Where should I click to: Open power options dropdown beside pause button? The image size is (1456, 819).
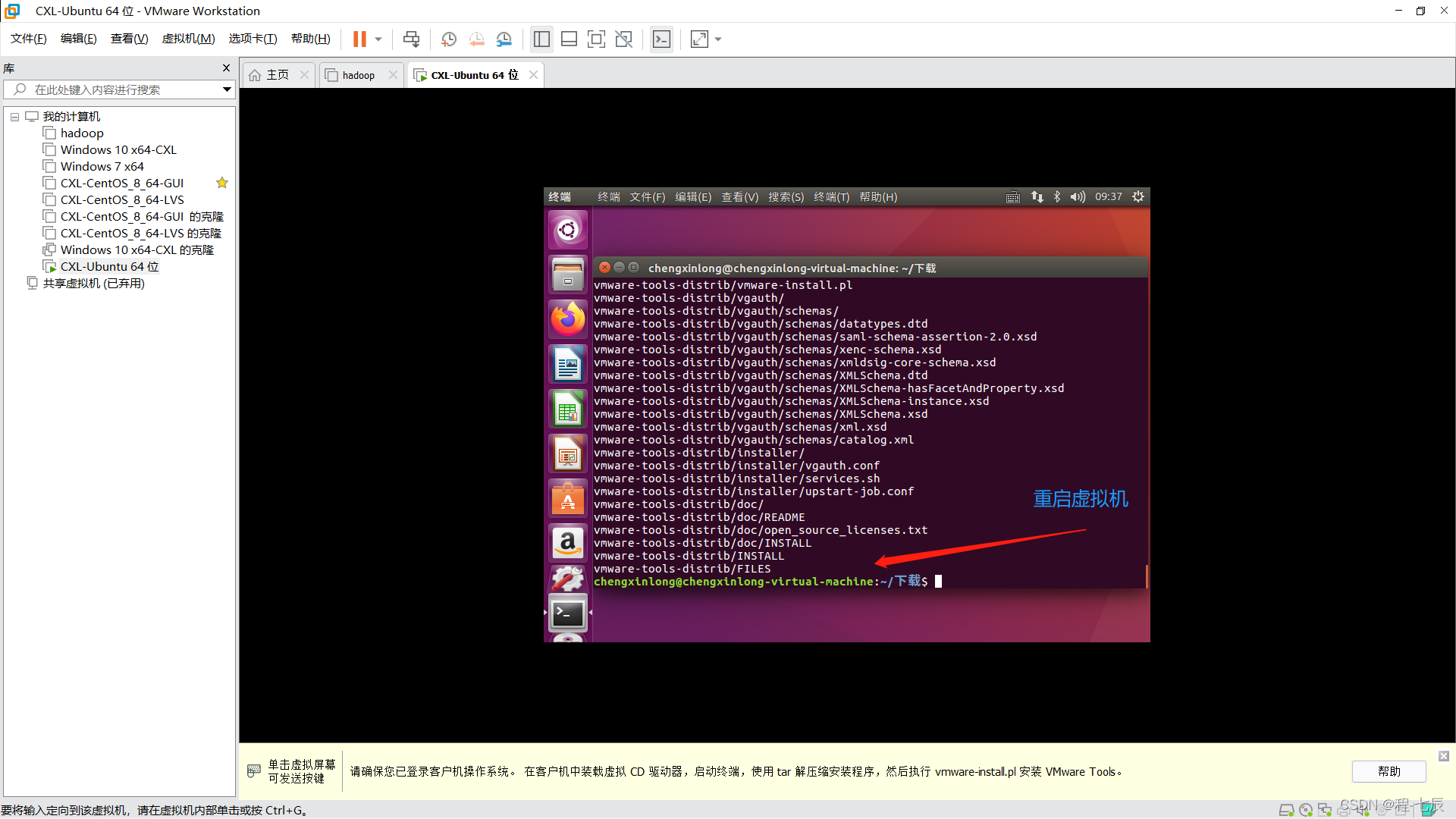(378, 39)
